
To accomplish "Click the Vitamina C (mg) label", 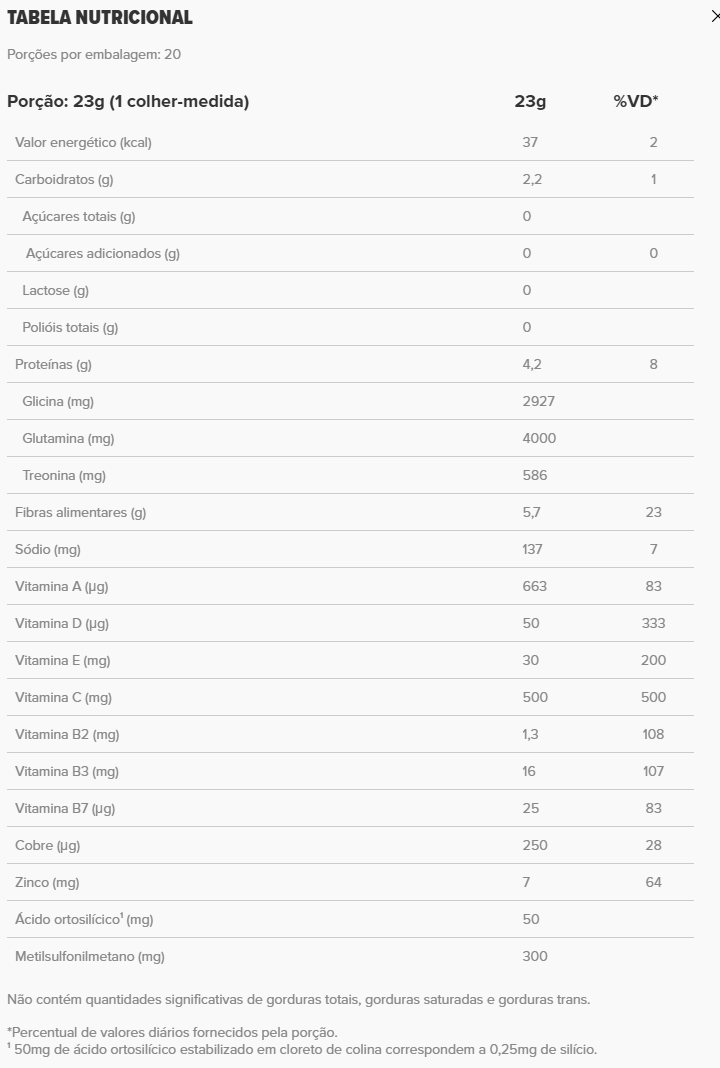I will pyautogui.click(x=63, y=697).
